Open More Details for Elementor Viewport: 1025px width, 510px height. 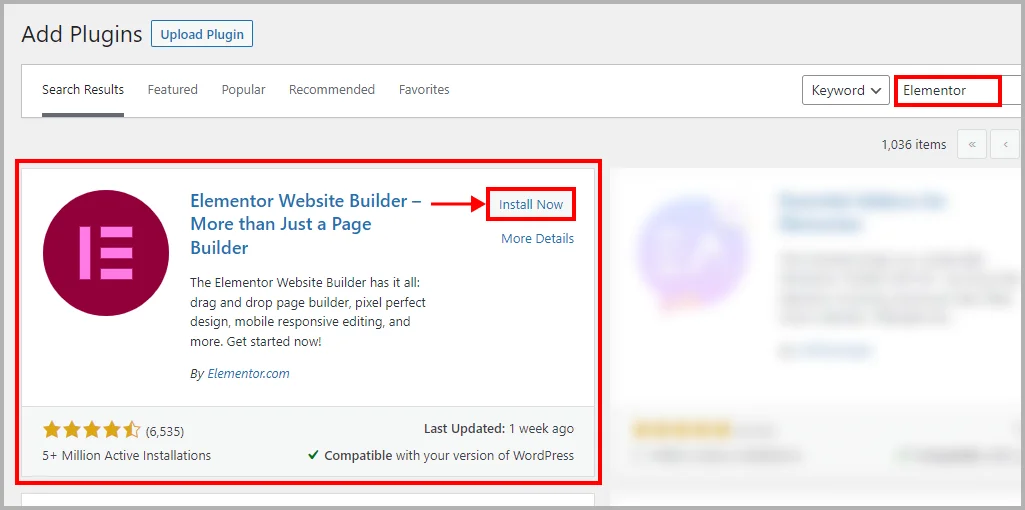pyautogui.click(x=537, y=239)
